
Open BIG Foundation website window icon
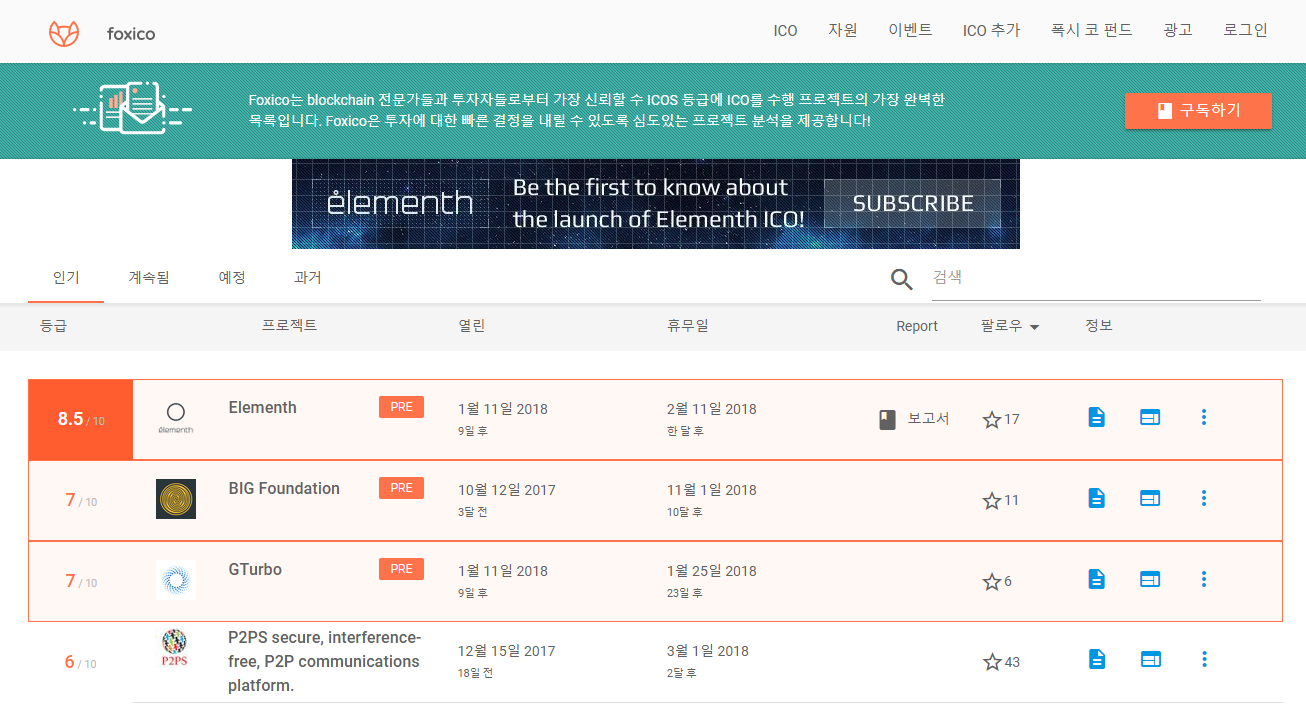(1150, 499)
